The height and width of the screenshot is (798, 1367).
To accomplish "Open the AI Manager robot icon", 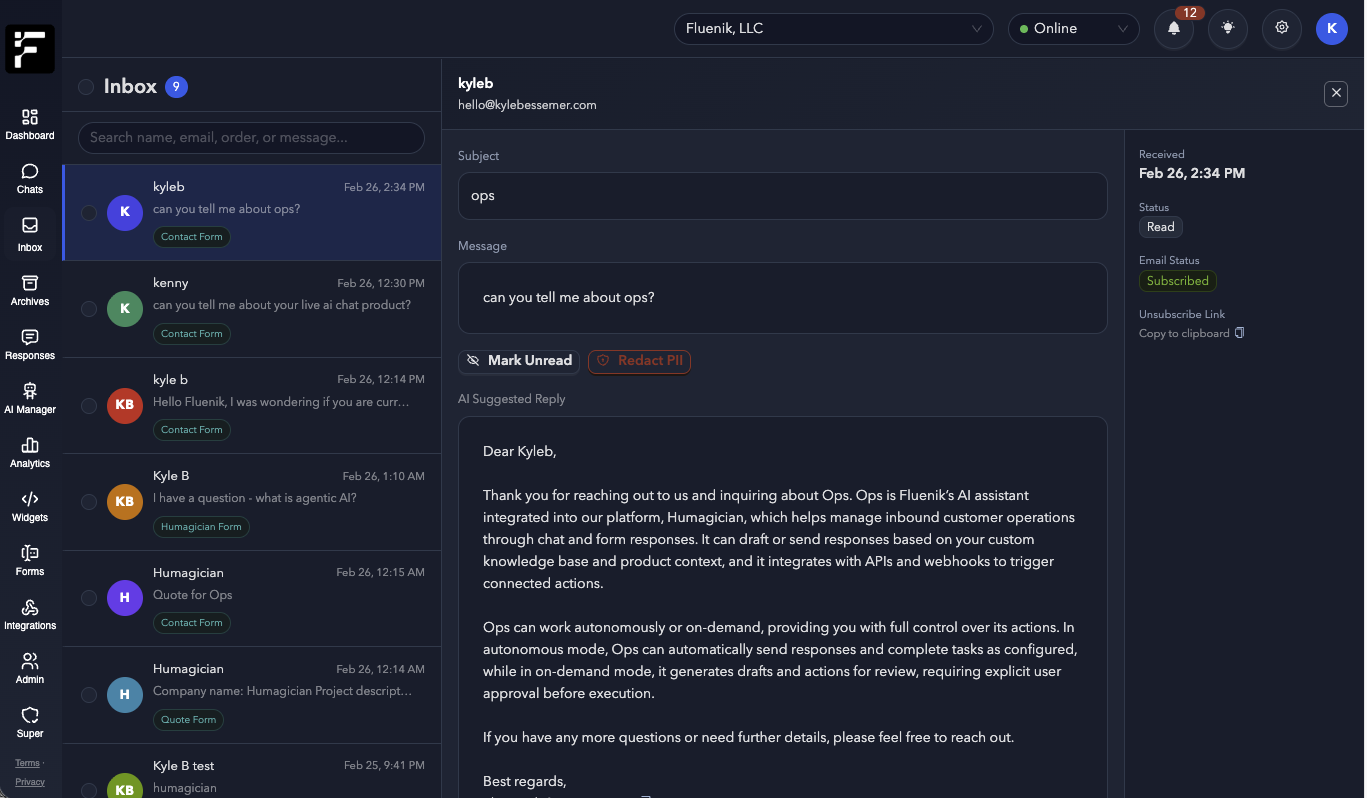I will (30, 392).
